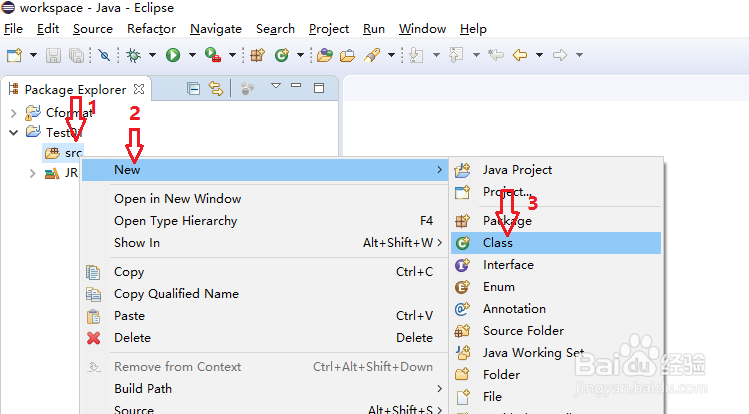The image size is (749, 414).
Task: Click the Run Last Tool icon
Action: coord(213,55)
